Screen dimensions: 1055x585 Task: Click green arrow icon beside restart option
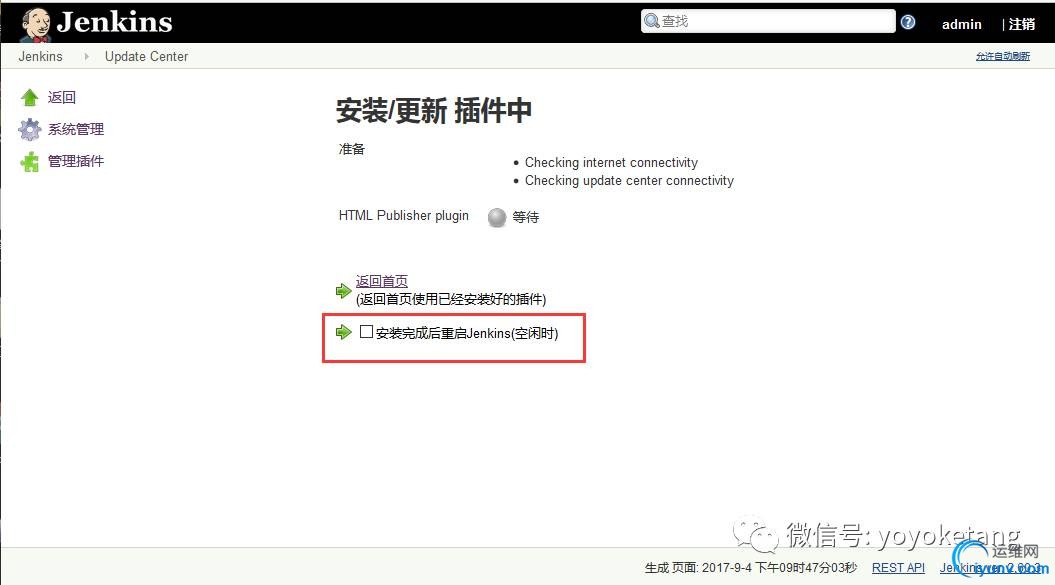(343, 332)
